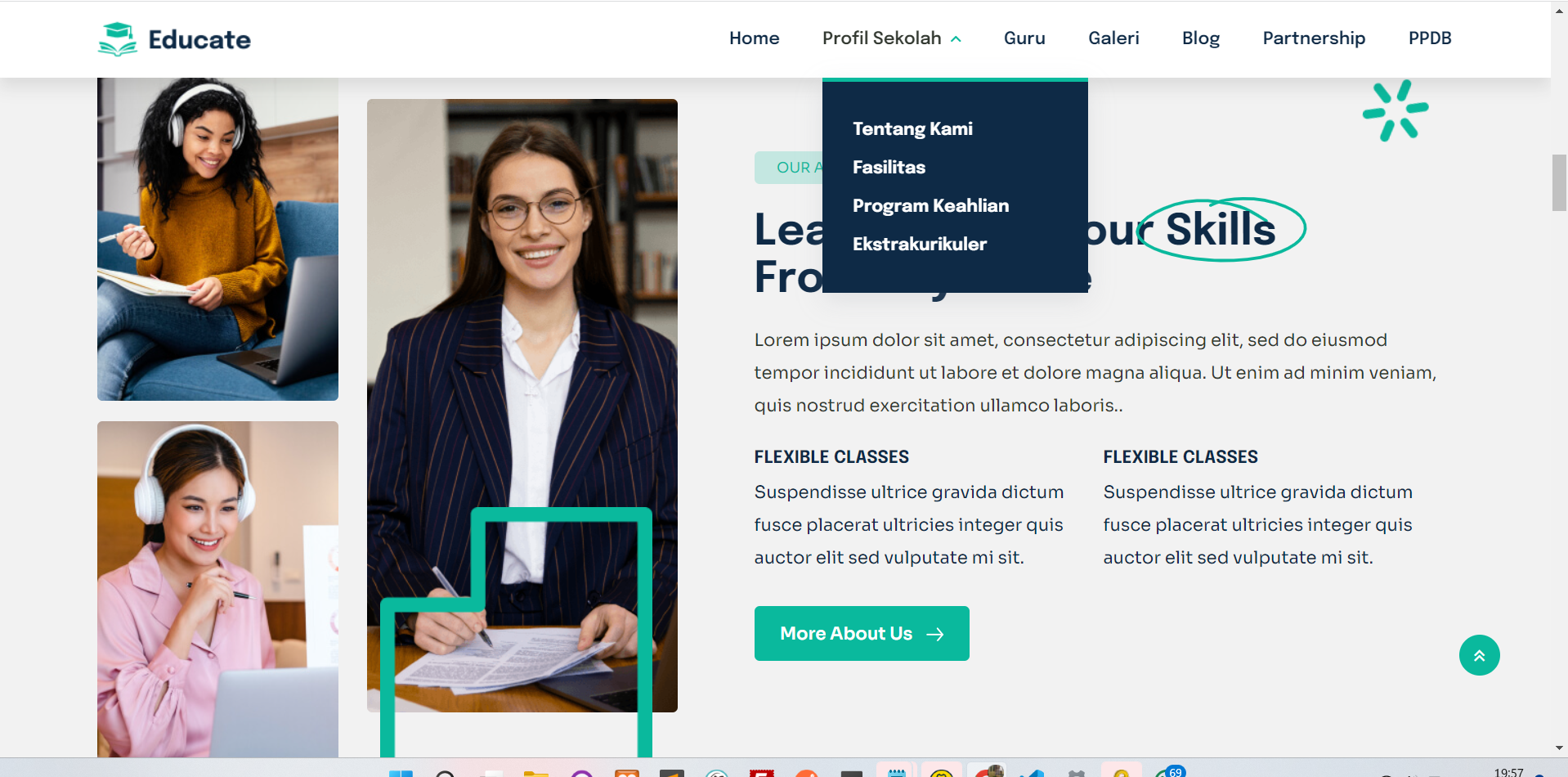Choose Ekstrakurikuler in the submenu

(919, 244)
